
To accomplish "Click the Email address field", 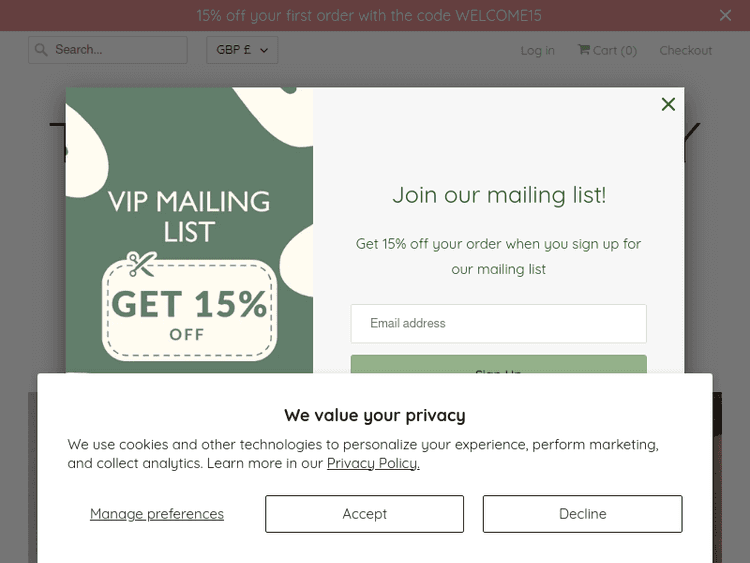I will [498, 324].
